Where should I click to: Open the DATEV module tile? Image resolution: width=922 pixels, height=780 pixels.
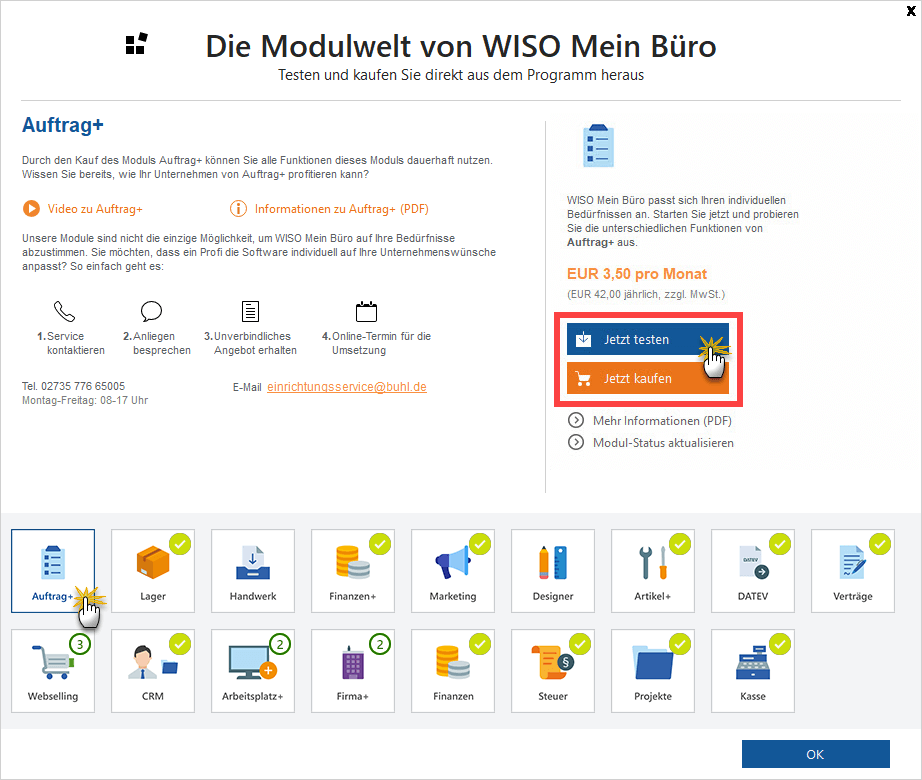[753, 571]
